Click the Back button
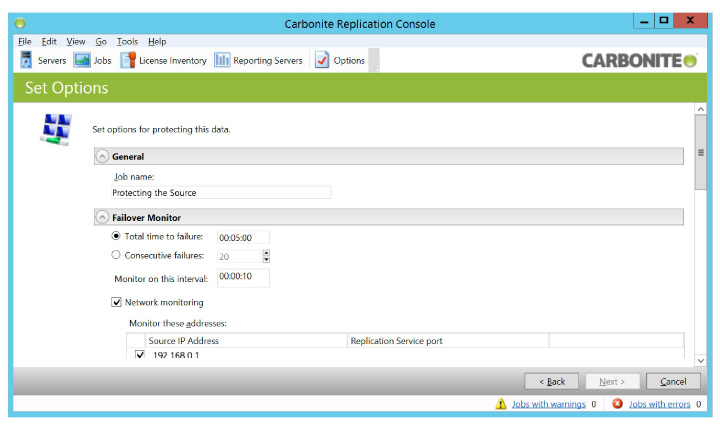720x430 pixels. click(x=551, y=381)
